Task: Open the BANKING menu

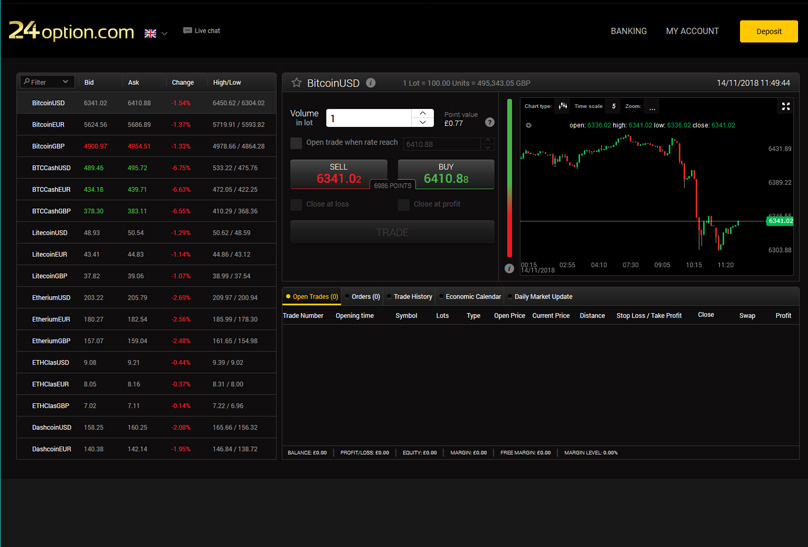Action: pyautogui.click(x=629, y=31)
